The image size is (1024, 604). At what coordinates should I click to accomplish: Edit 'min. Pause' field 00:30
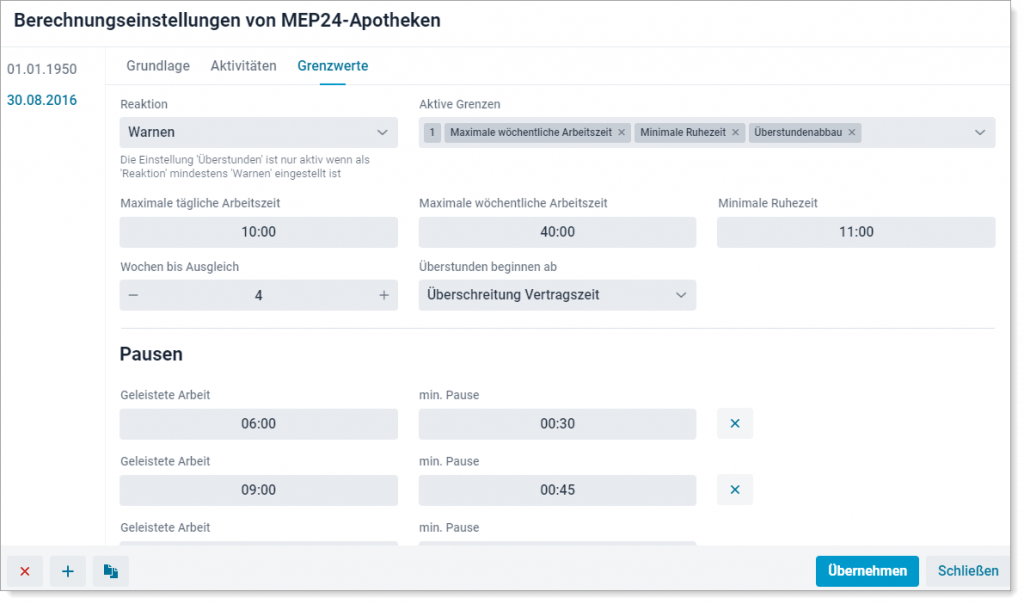pyautogui.click(x=557, y=424)
